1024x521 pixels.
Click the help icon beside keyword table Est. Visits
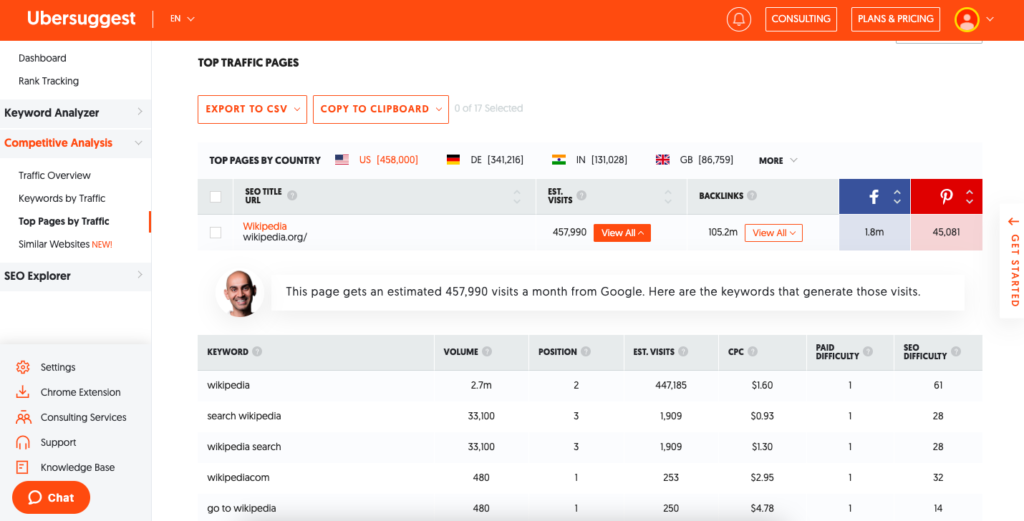tap(683, 351)
